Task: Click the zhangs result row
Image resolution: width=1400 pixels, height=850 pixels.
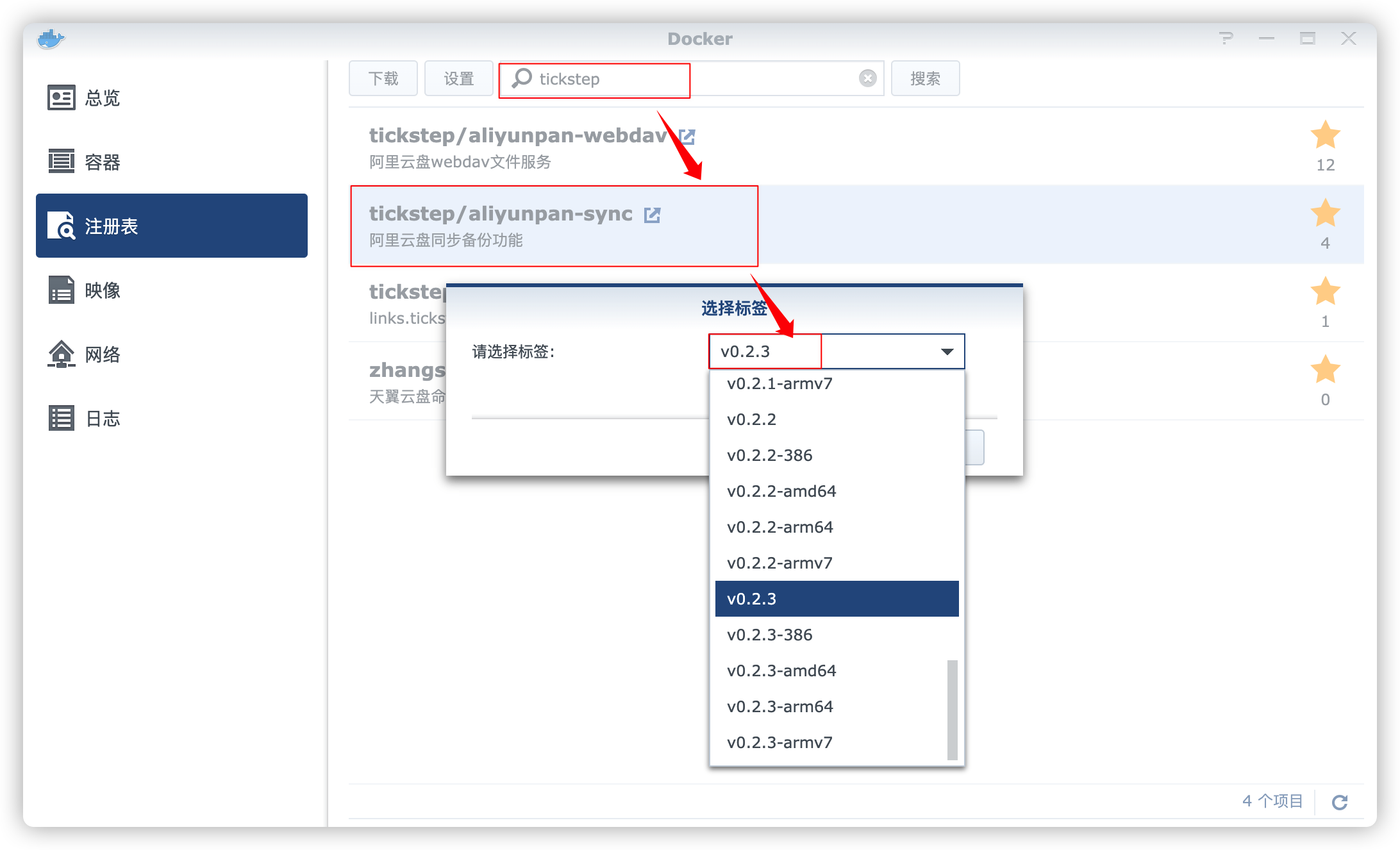Action: [x=397, y=381]
